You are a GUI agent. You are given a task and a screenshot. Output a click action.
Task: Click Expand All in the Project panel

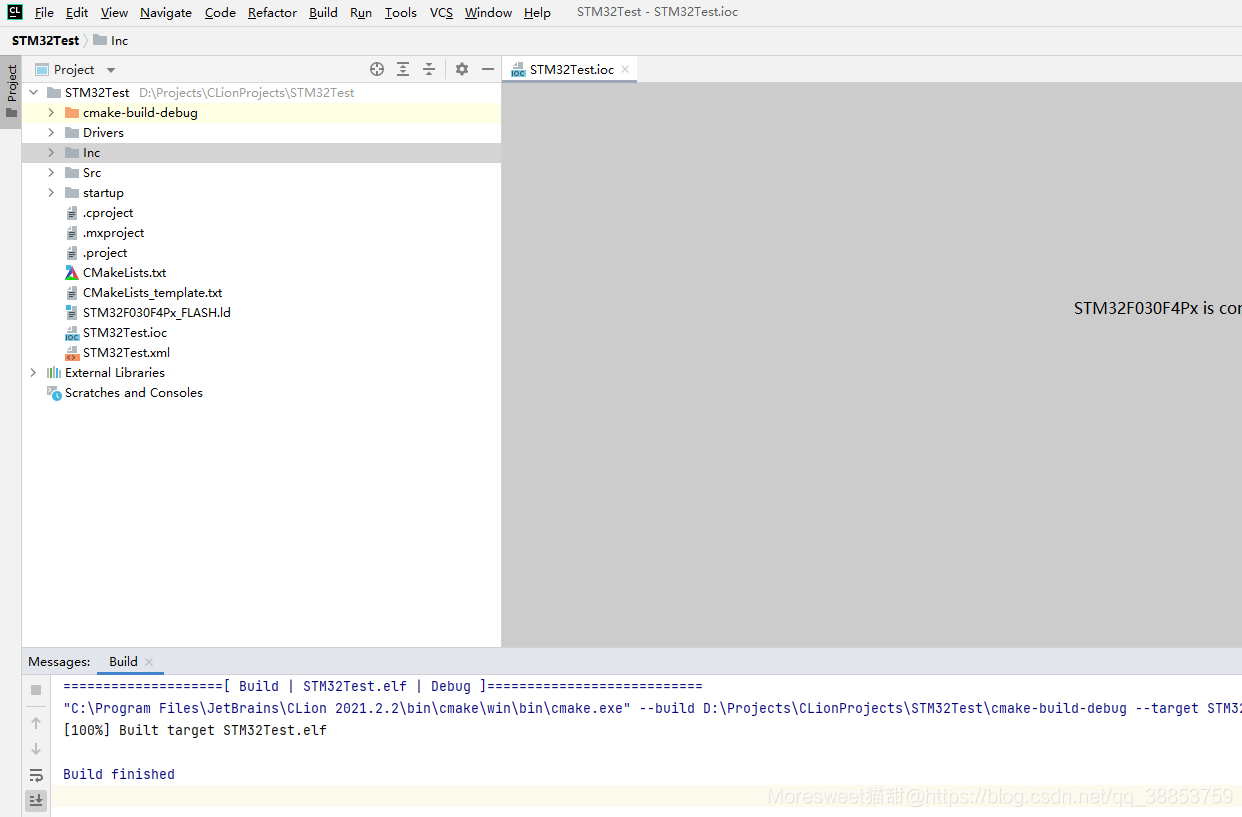403,69
